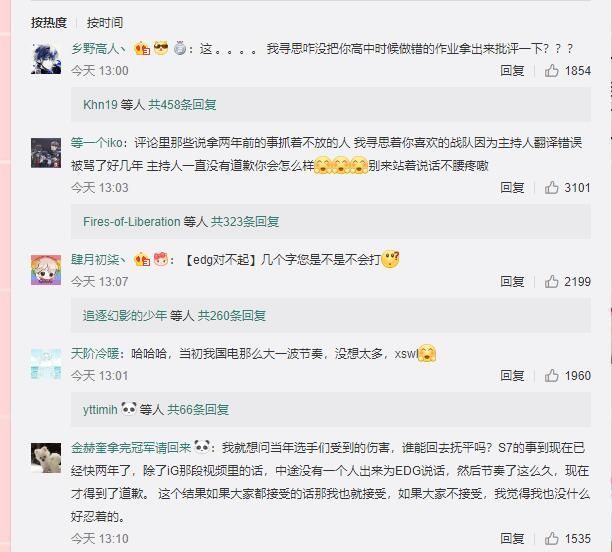
Task: Reply to the 13:07 comment via 回复
Action: [x=512, y=281]
